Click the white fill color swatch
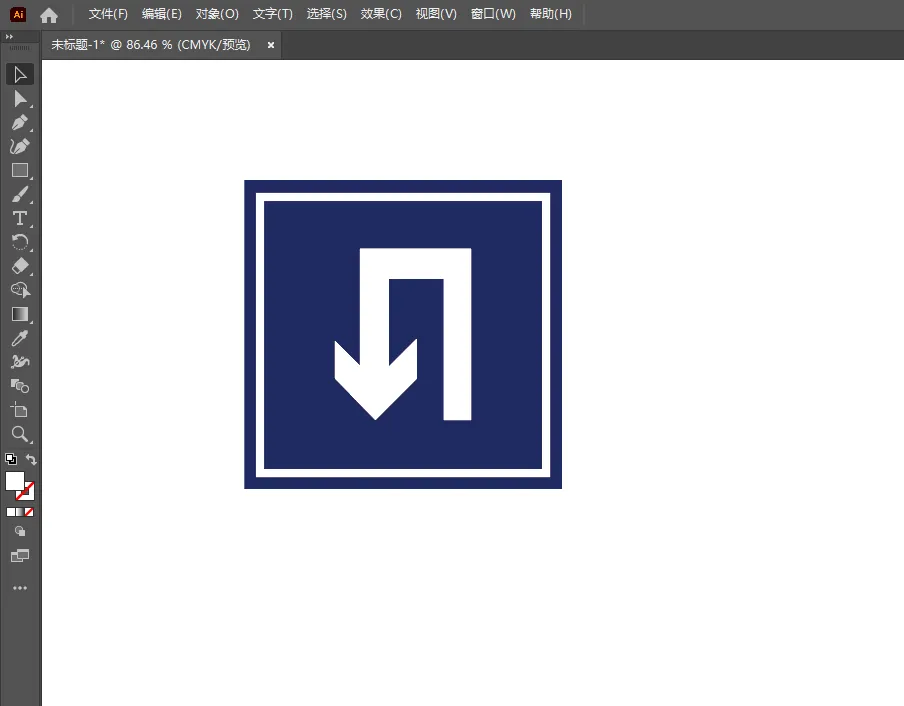The width and height of the screenshot is (904, 706). click(x=15, y=481)
